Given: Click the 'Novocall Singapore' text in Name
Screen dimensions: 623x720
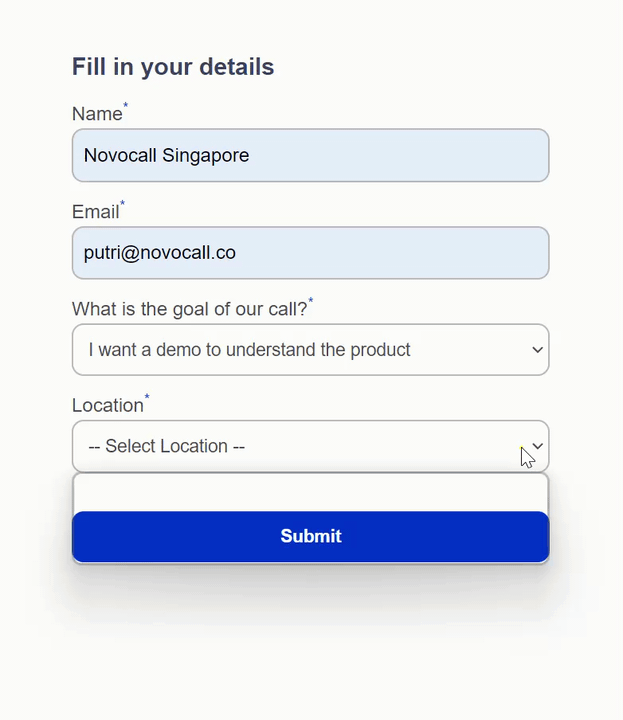Looking at the screenshot, I should pyautogui.click(x=166, y=156).
